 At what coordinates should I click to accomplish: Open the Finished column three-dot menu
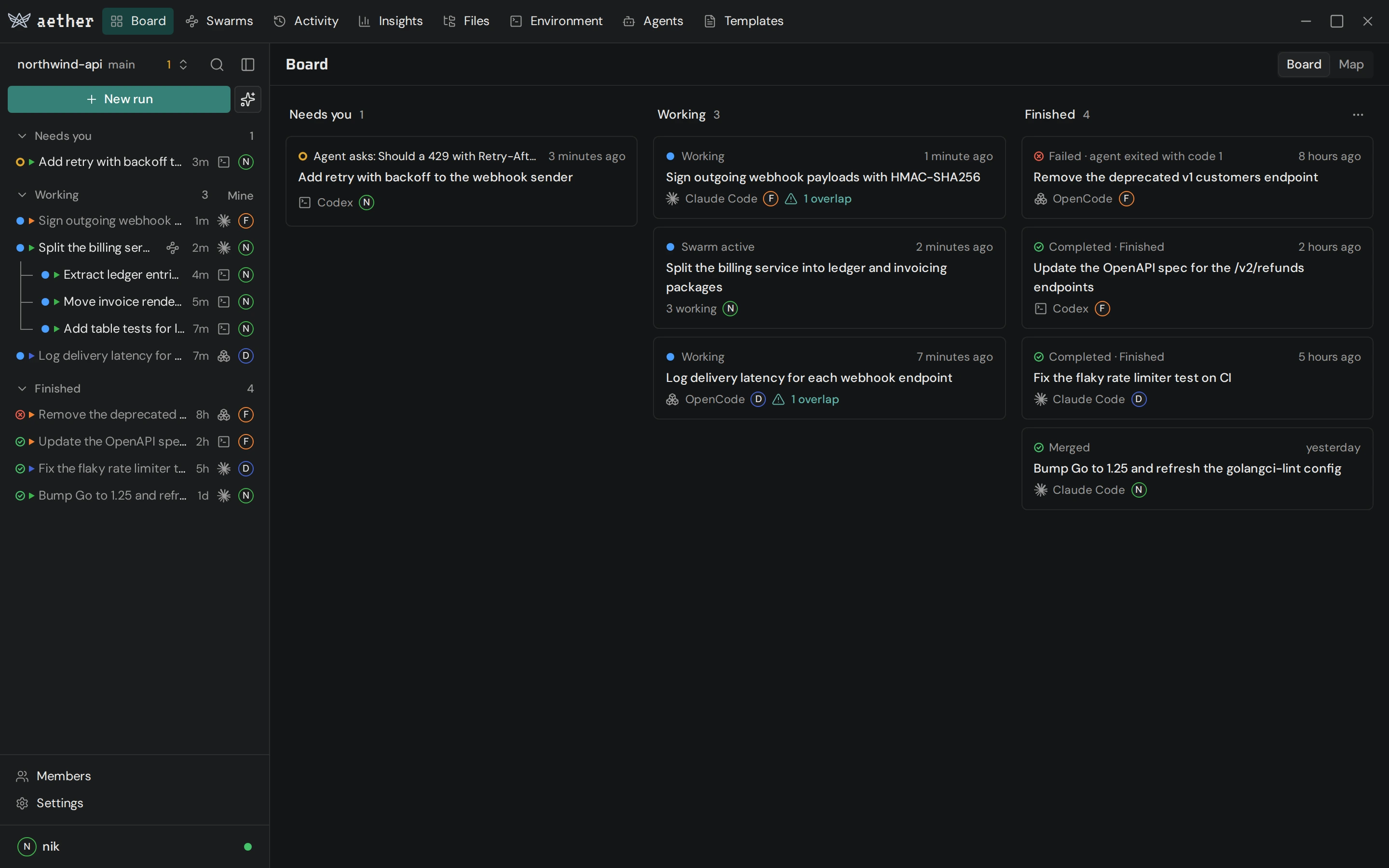point(1358,115)
